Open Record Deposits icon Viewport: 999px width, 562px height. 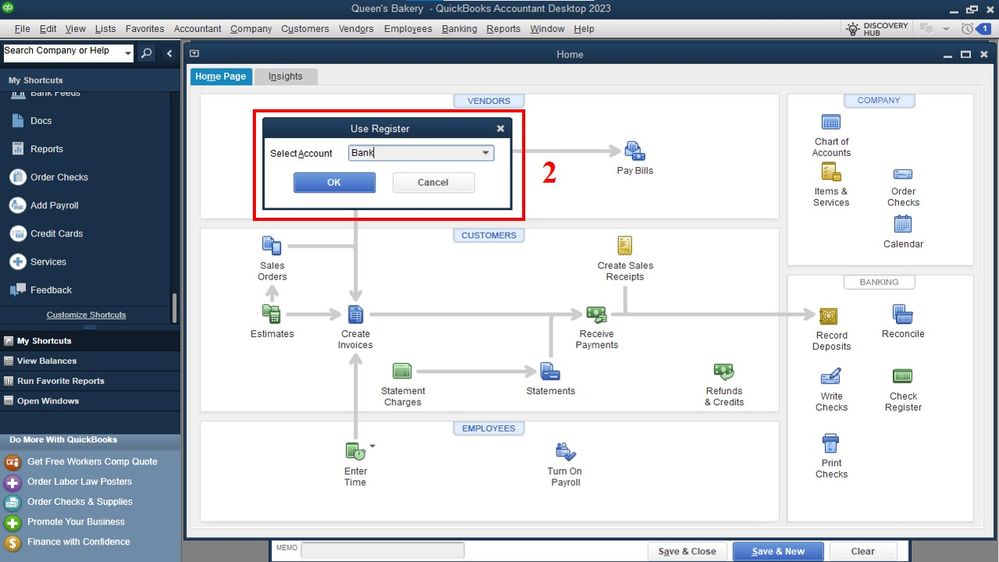tap(828, 316)
